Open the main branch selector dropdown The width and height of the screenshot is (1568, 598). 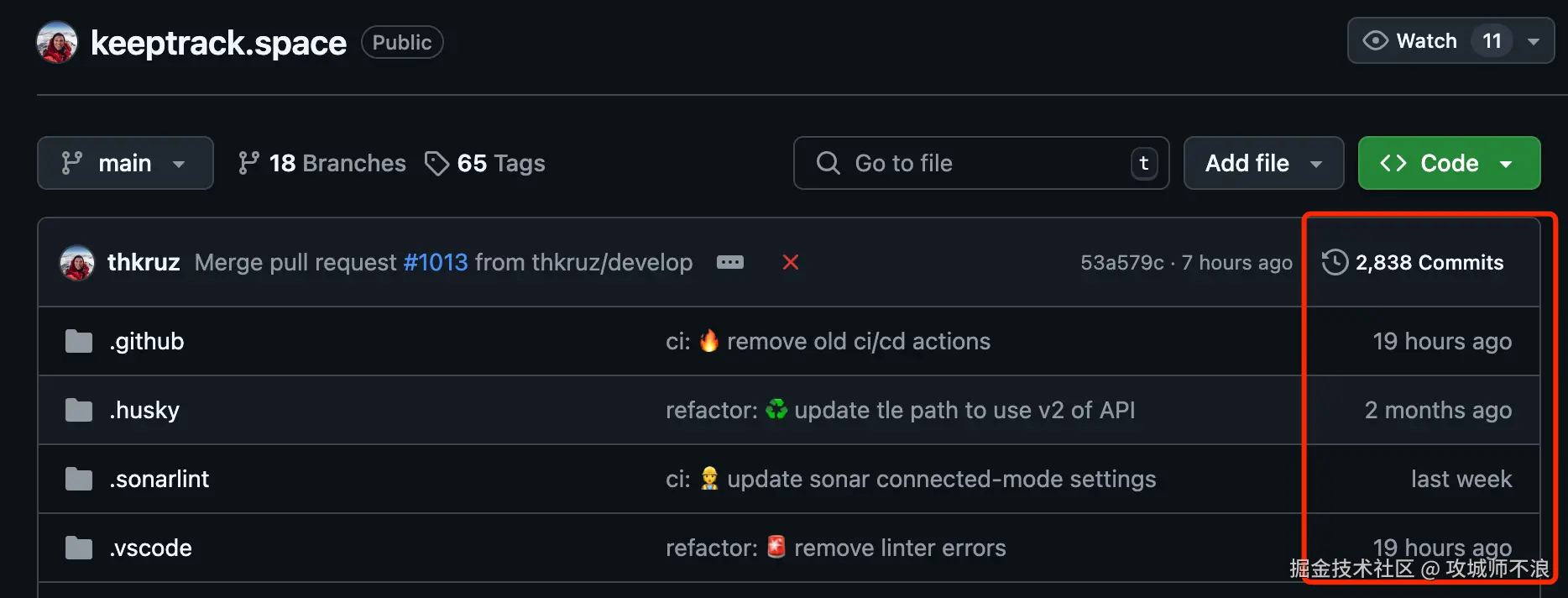click(x=125, y=163)
